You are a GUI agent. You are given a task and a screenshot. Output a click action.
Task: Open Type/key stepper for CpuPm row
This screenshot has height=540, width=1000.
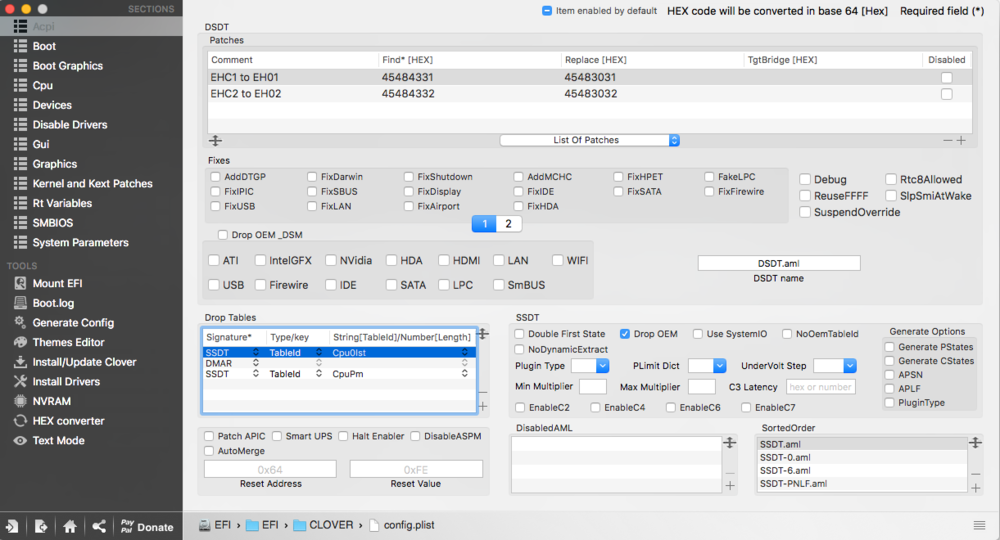319,374
